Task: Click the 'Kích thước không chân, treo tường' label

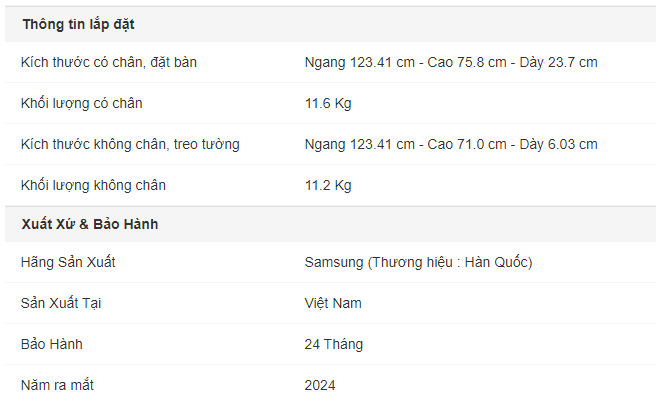Action: [x=130, y=144]
